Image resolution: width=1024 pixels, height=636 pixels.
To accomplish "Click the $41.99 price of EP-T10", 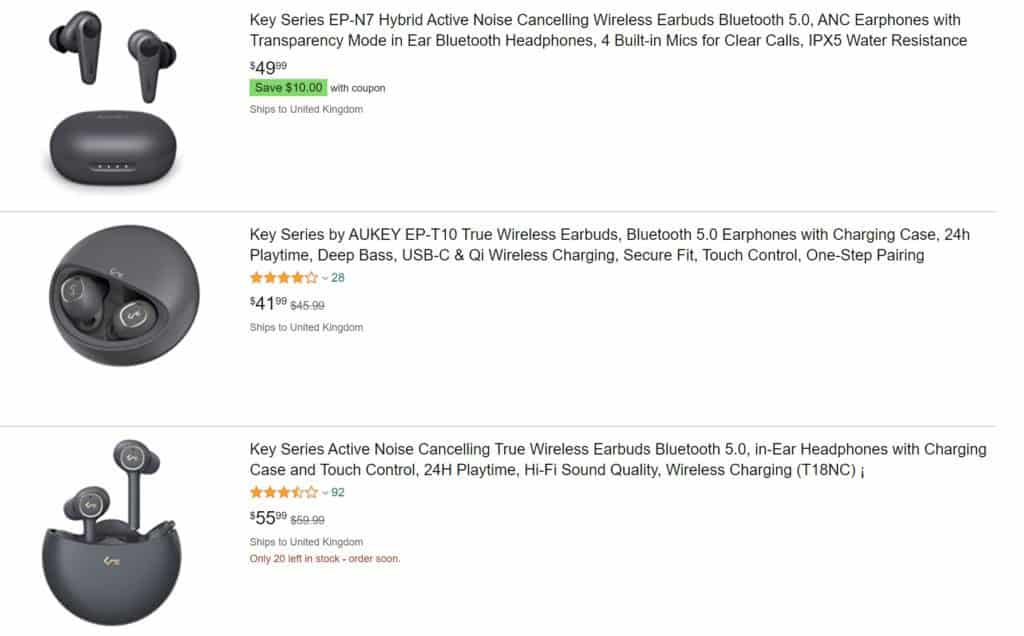I will pyautogui.click(x=267, y=303).
